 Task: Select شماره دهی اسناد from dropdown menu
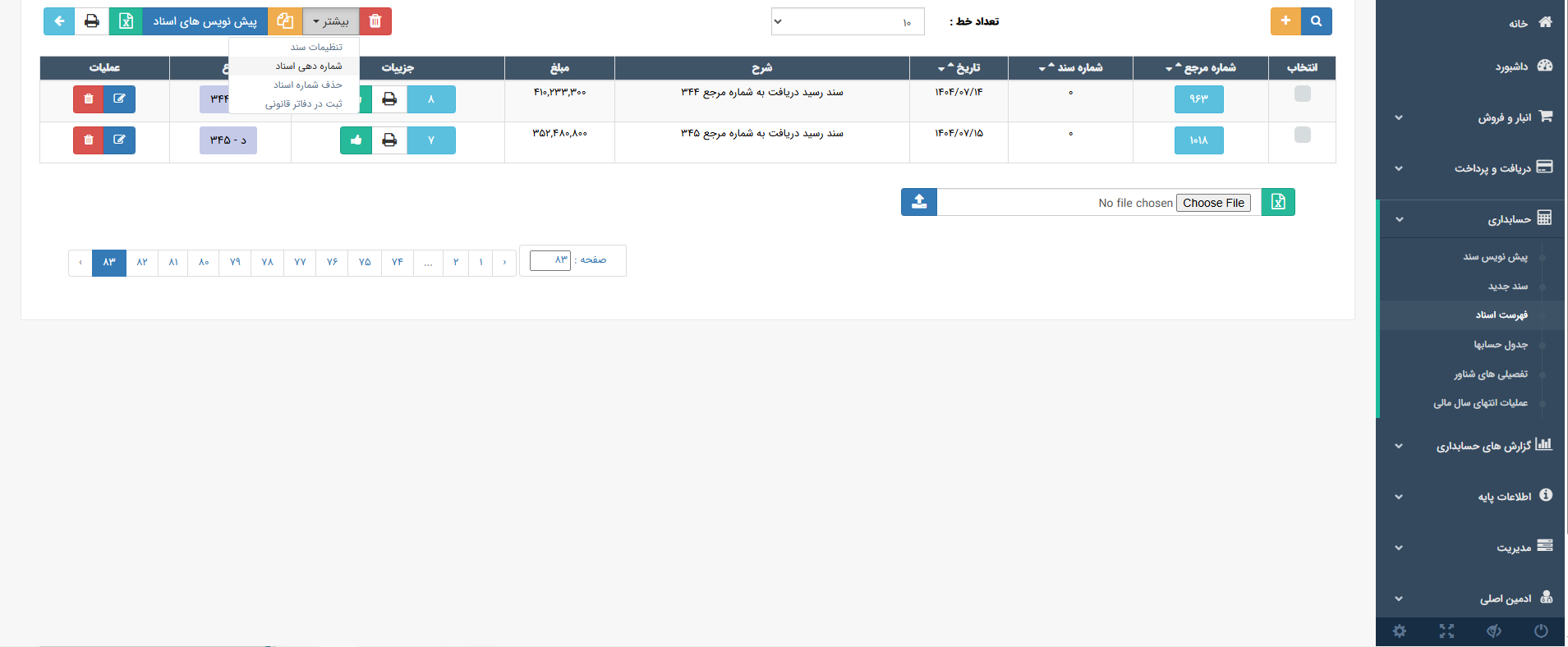click(308, 67)
